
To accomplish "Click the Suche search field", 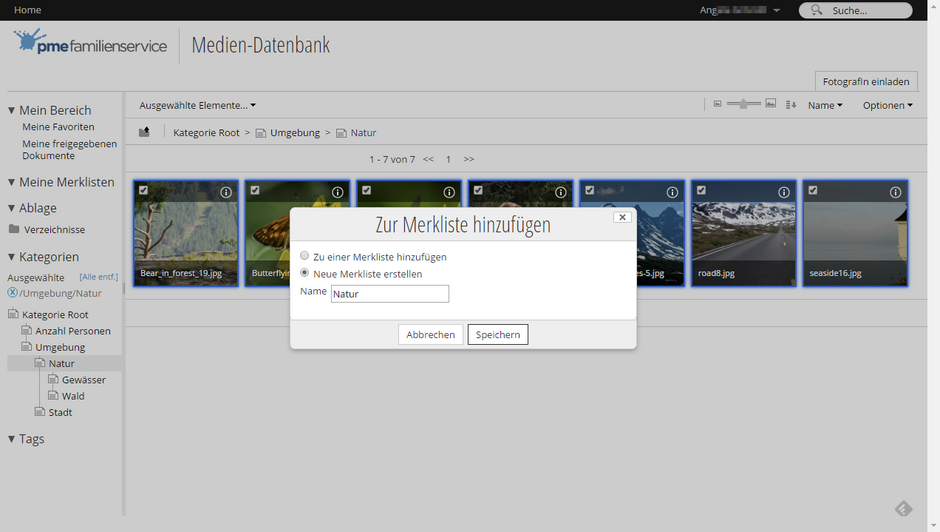I will (855, 10).
